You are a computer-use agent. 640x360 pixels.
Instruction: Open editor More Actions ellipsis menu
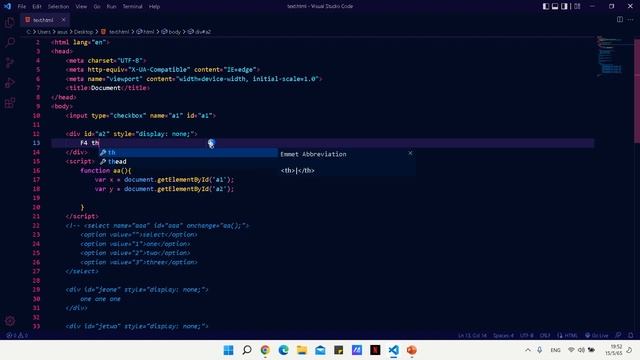[x=631, y=19]
